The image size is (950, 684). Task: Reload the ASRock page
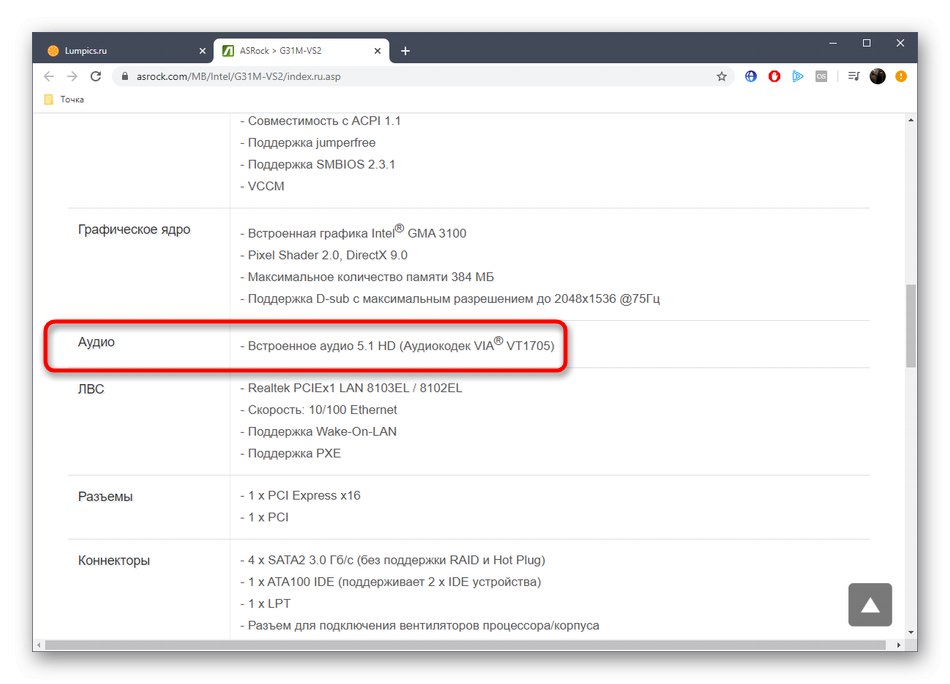pos(96,76)
